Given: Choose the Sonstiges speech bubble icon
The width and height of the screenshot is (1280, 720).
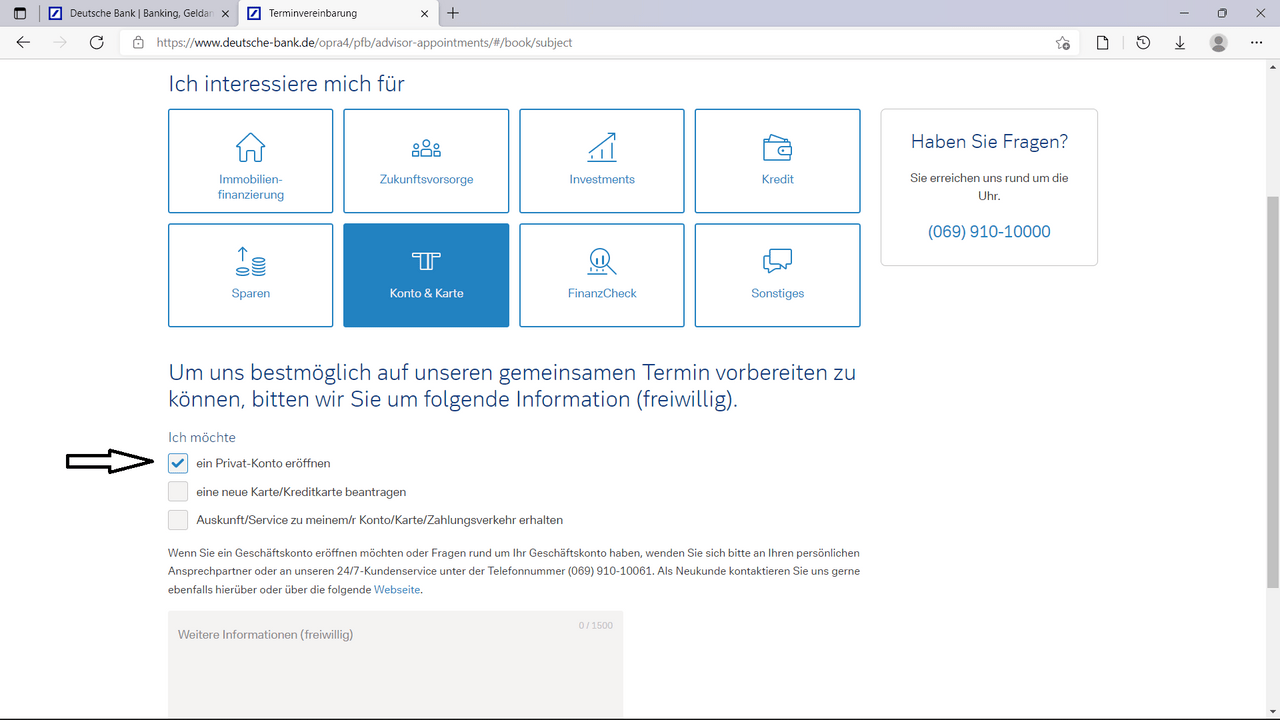Looking at the screenshot, I should [x=777, y=262].
